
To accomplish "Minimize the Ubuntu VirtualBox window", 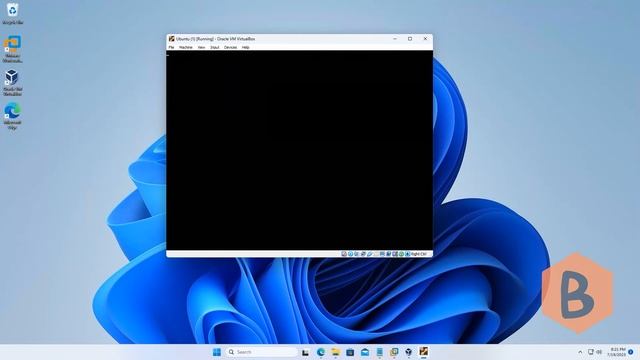I will (x=395, y=39).
